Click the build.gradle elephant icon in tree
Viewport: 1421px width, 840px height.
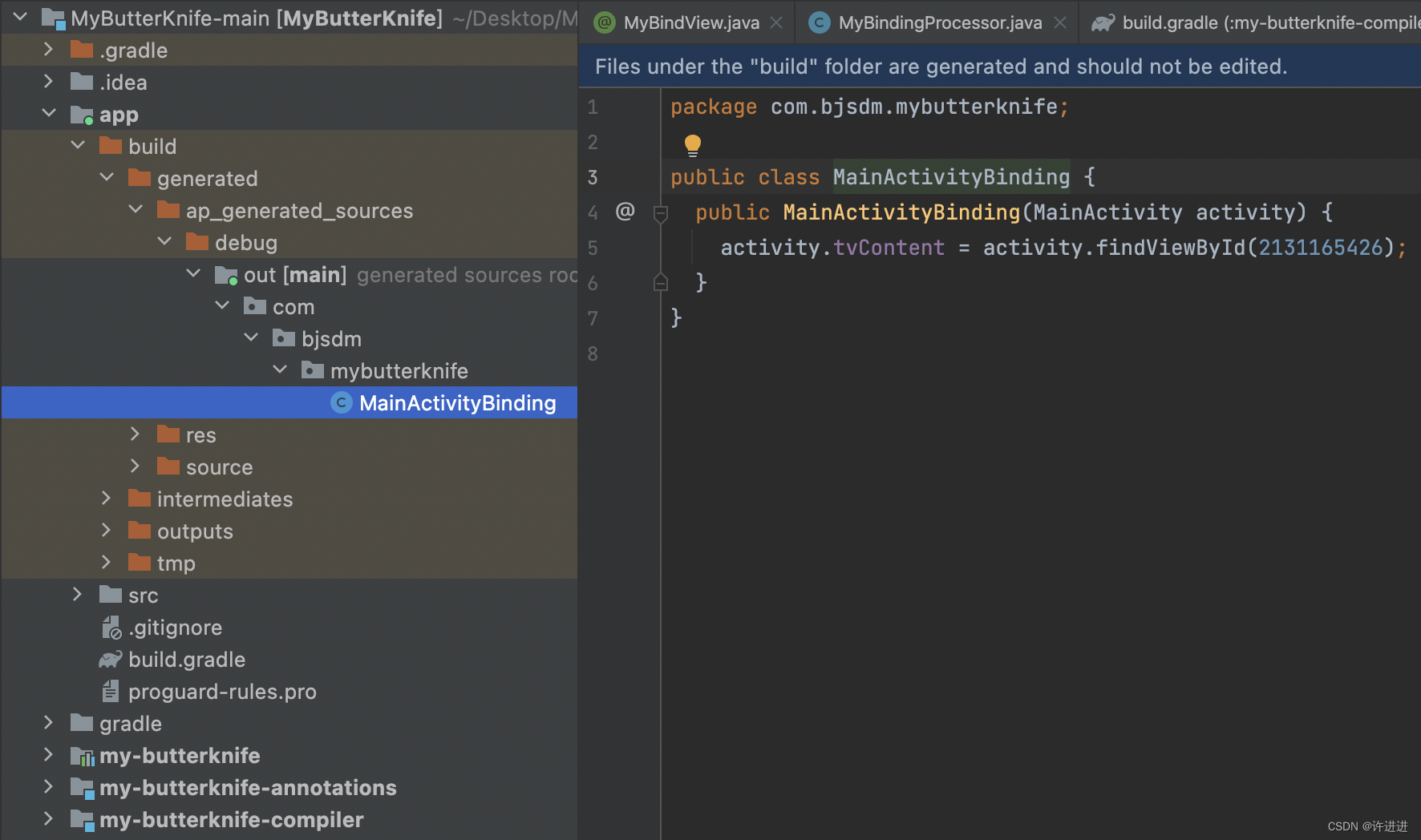pos(111,659)
